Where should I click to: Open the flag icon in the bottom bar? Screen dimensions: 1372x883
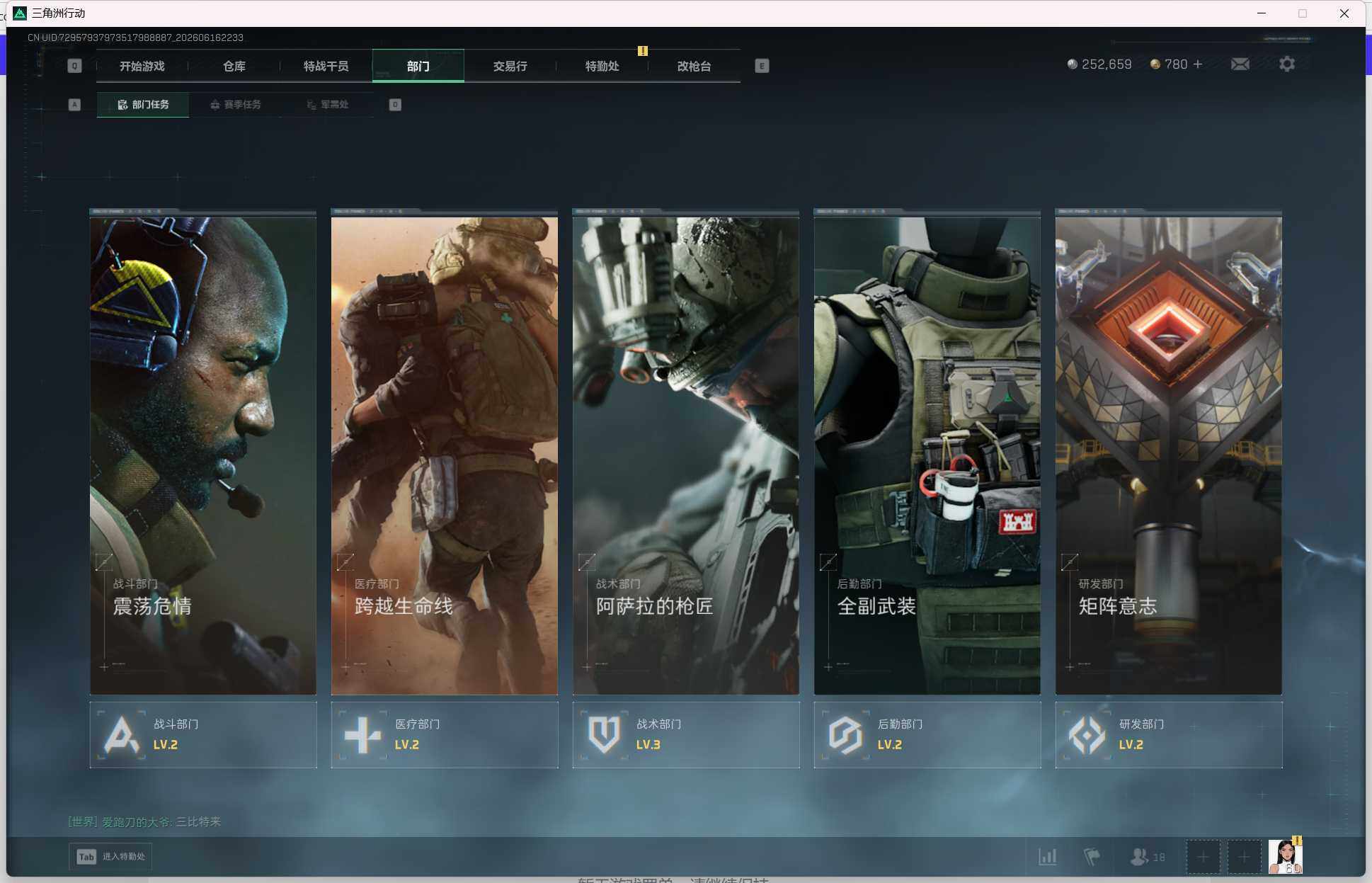point(1092,857)
